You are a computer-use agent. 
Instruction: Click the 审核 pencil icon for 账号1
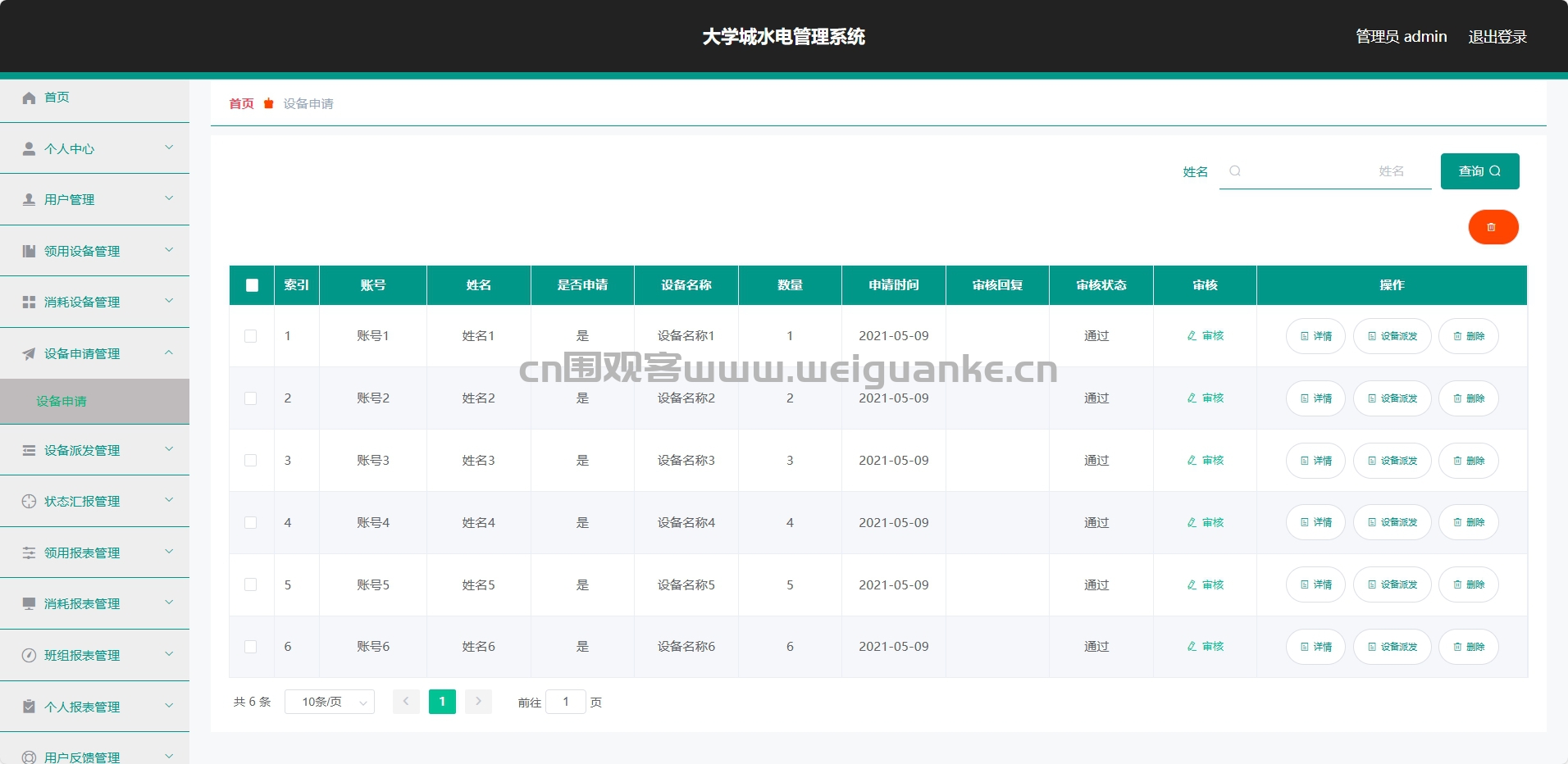[x=1192, y=336]
